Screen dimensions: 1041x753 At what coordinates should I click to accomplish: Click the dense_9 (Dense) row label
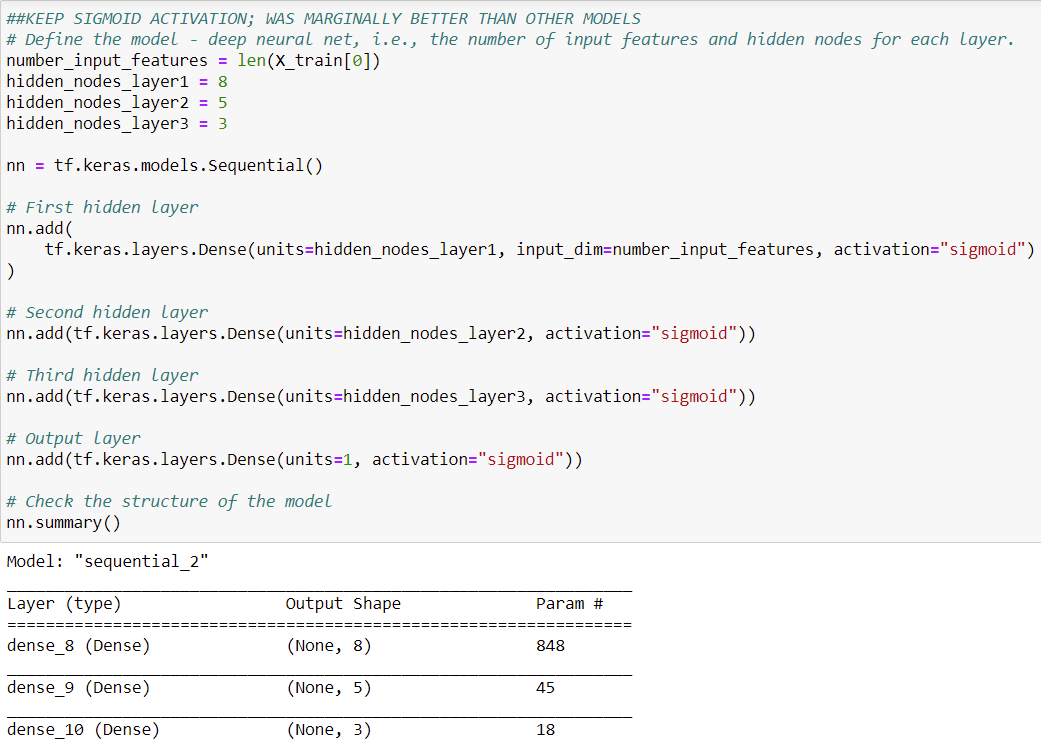78,687
